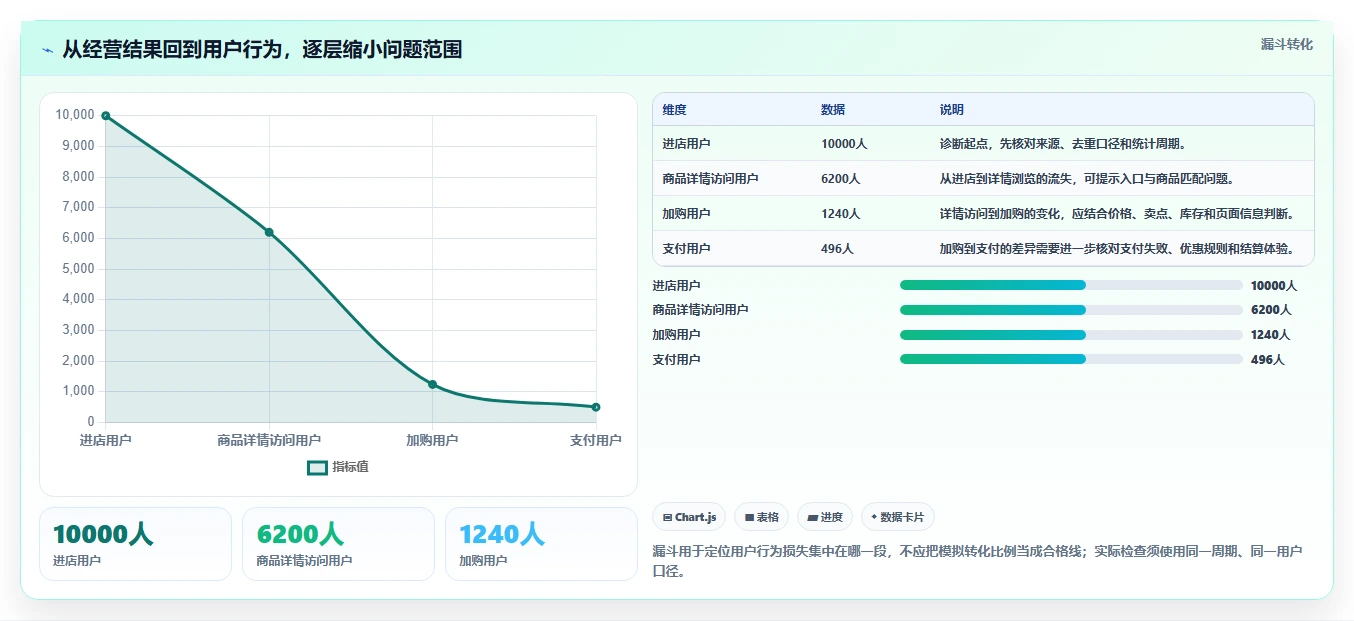Click the 漏斗转化 label in the header

(x=1286, y=44)
